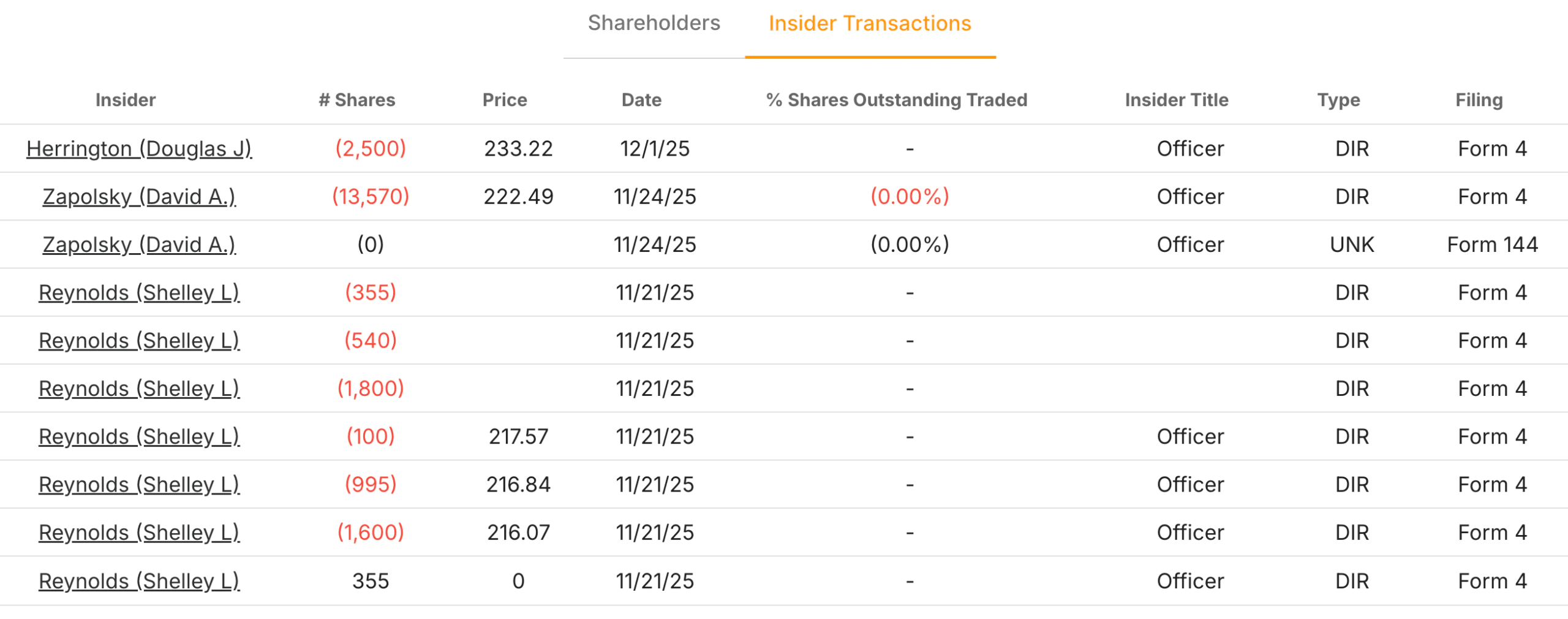Sort the table by the Insider column

(125, 100)
